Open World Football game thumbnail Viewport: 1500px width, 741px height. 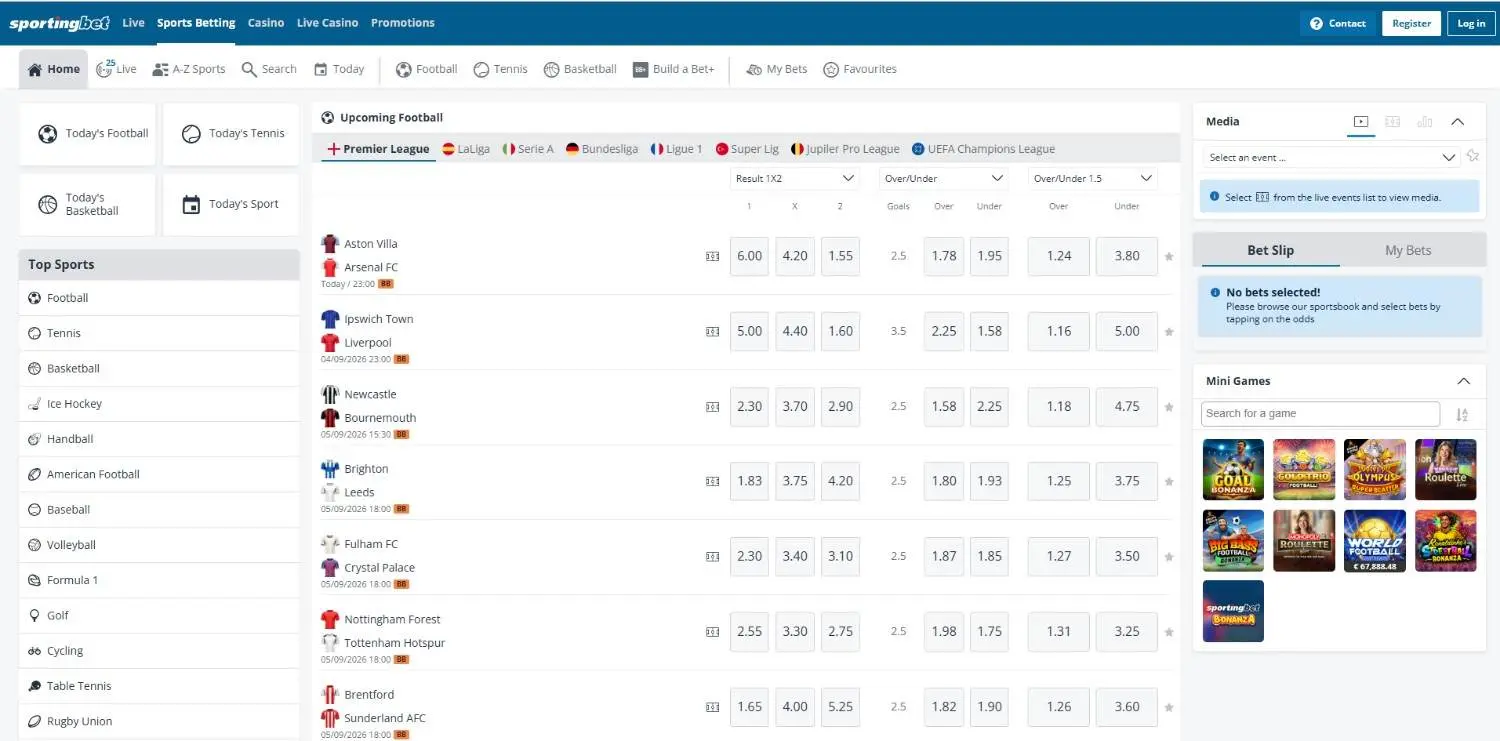(x=1375, y=541)
